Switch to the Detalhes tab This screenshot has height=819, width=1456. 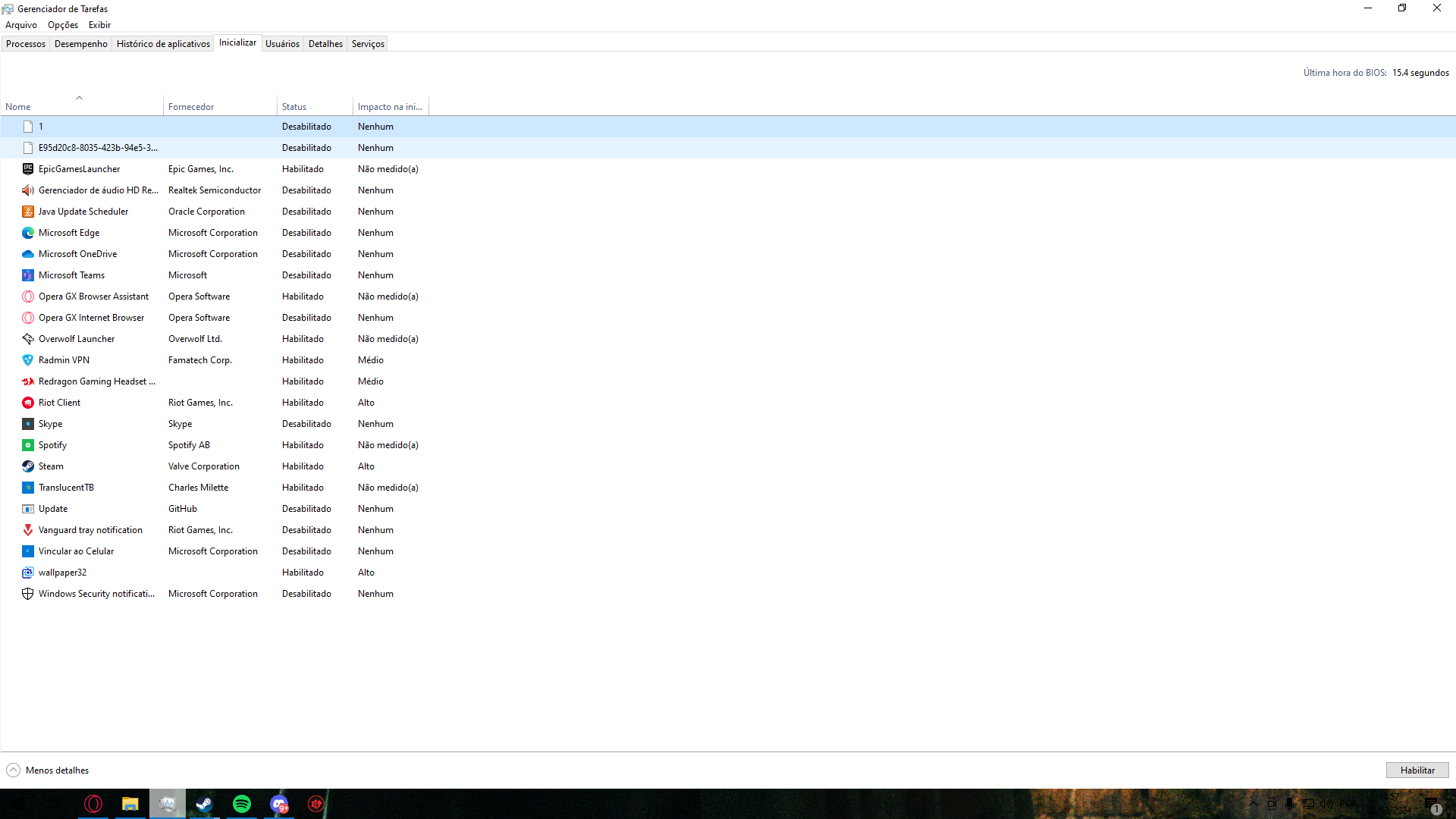pyautogui.click(x=325, y=44)
